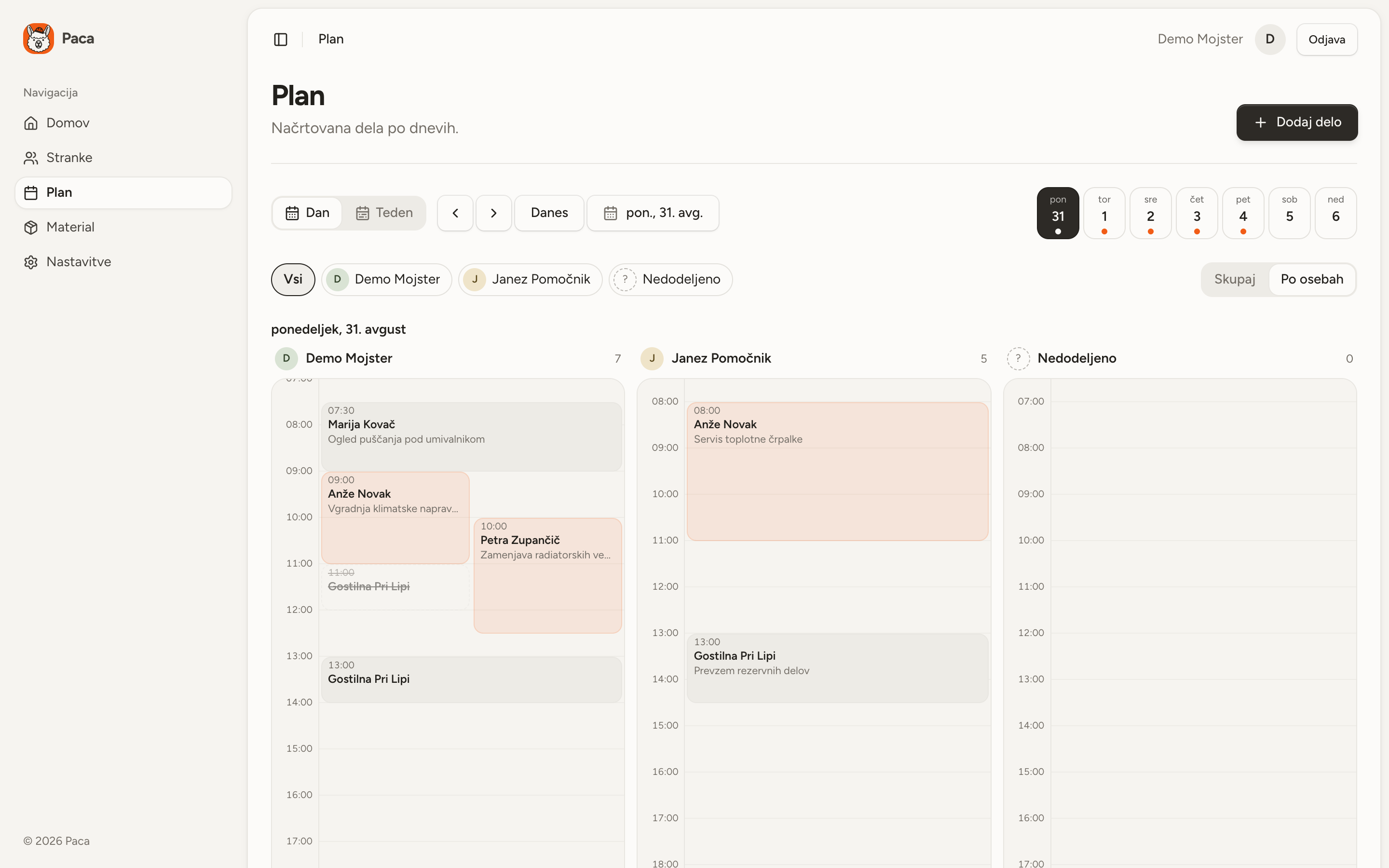
Task: Toggle the sidebar panel icon
Action: 281,39
